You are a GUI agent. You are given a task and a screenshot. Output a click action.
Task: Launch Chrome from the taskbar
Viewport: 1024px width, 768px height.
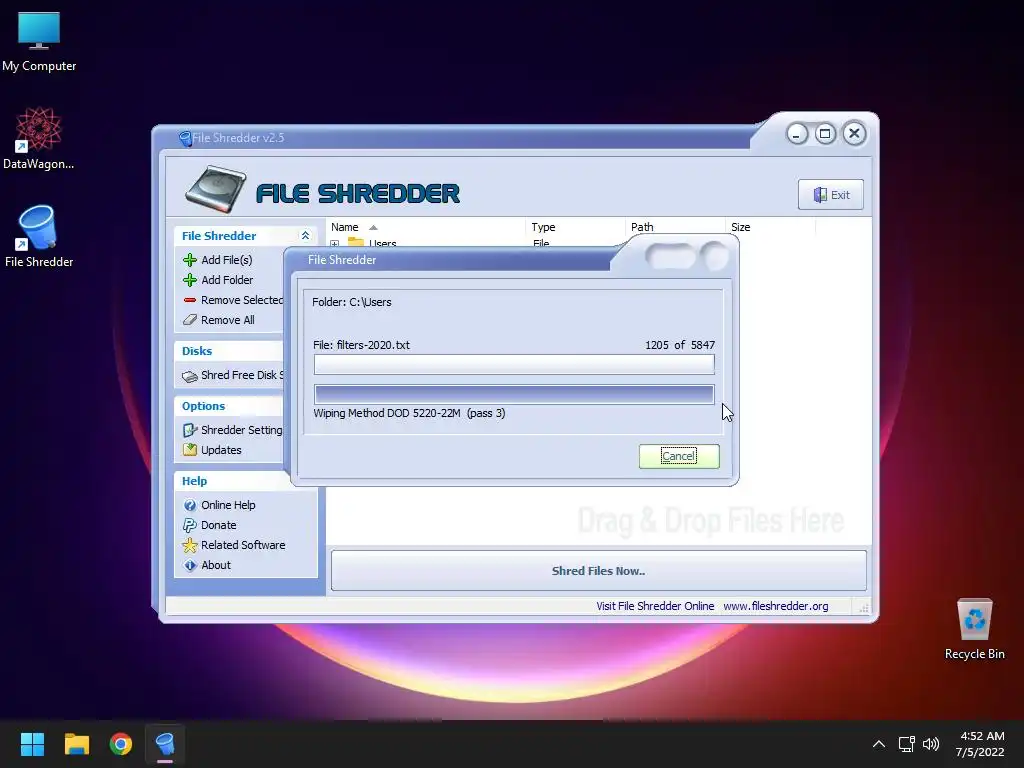[x=121, y=744]
